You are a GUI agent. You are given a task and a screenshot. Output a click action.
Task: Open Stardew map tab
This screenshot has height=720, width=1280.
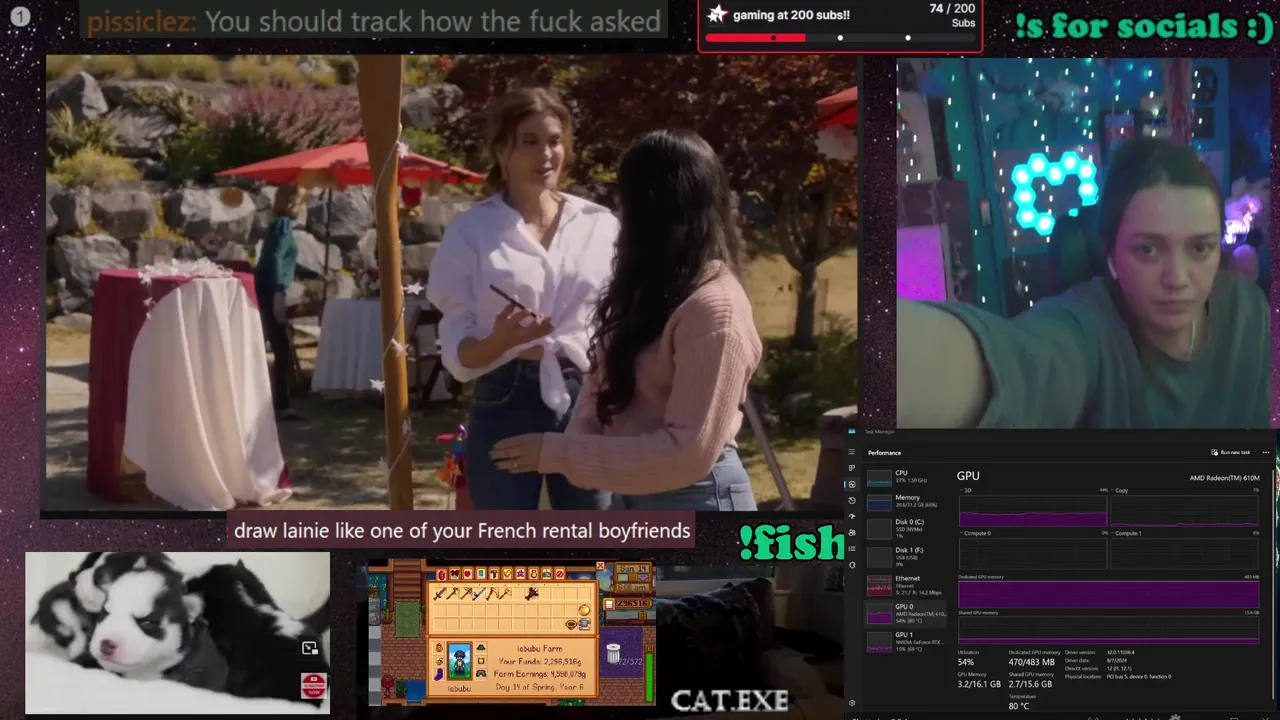(x=481, y=574)
